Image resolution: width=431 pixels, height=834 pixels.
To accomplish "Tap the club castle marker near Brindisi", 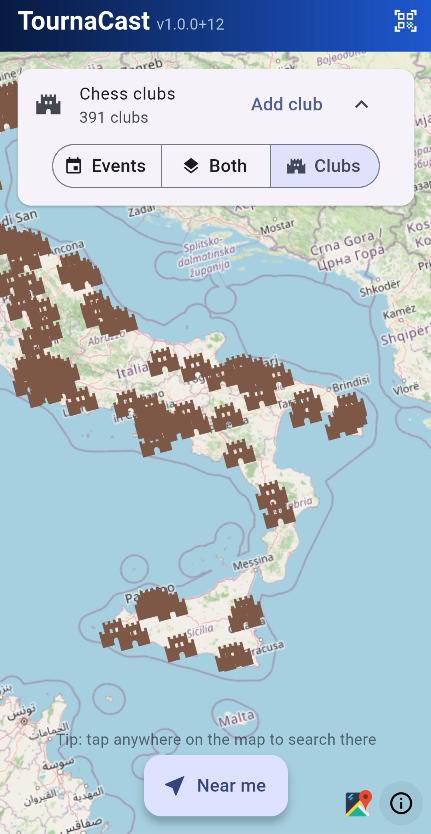I will 347,415.
